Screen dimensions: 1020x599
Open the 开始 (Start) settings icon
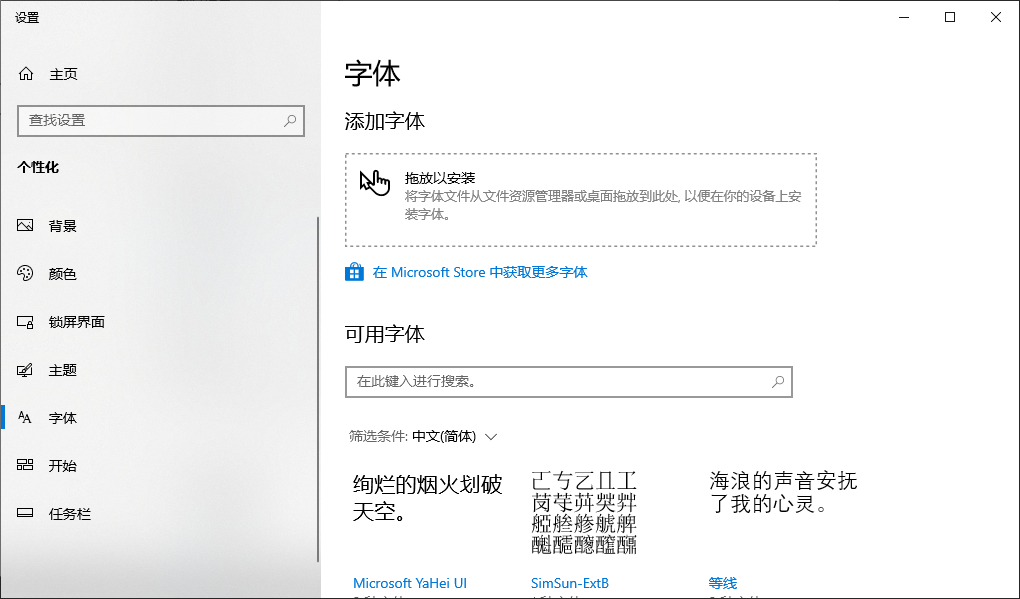point(24,465)
